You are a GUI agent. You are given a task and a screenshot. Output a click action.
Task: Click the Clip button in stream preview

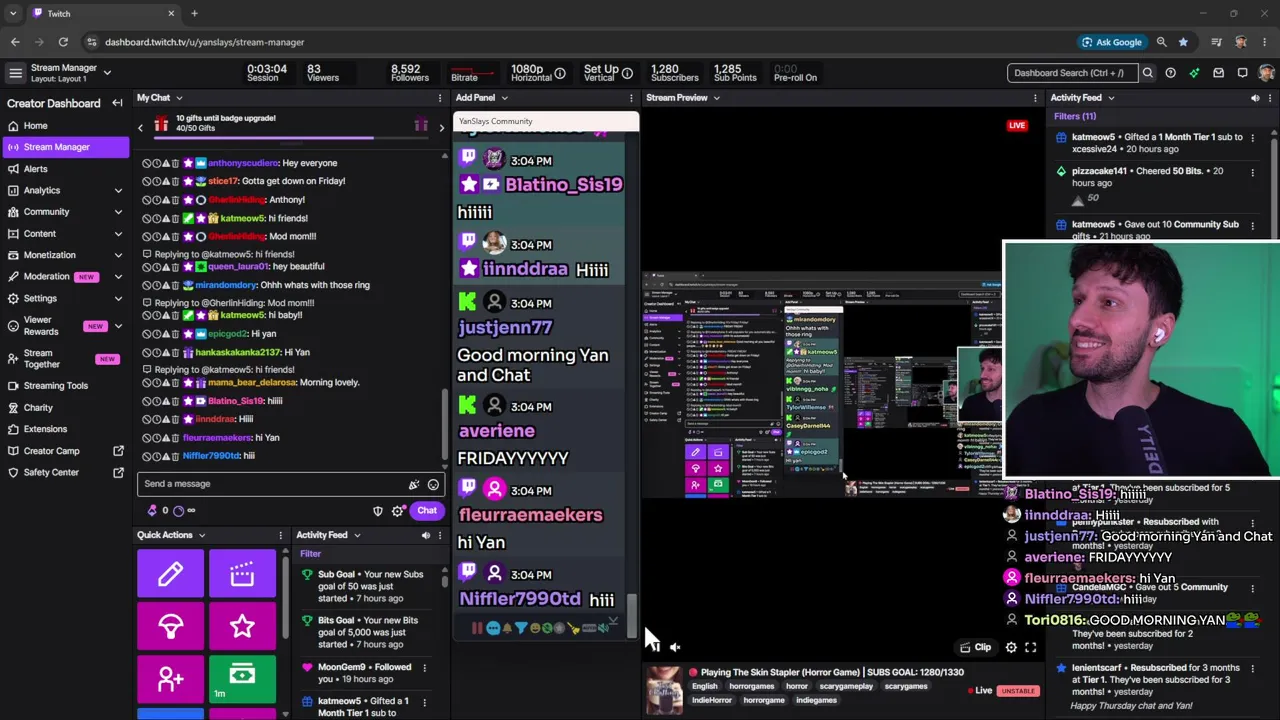click(x=975, y=647)
